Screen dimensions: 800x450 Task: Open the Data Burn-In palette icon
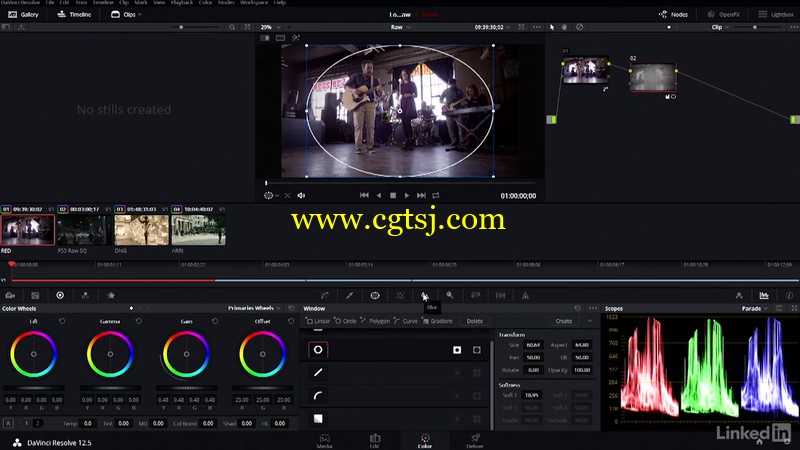click(526, 295)
